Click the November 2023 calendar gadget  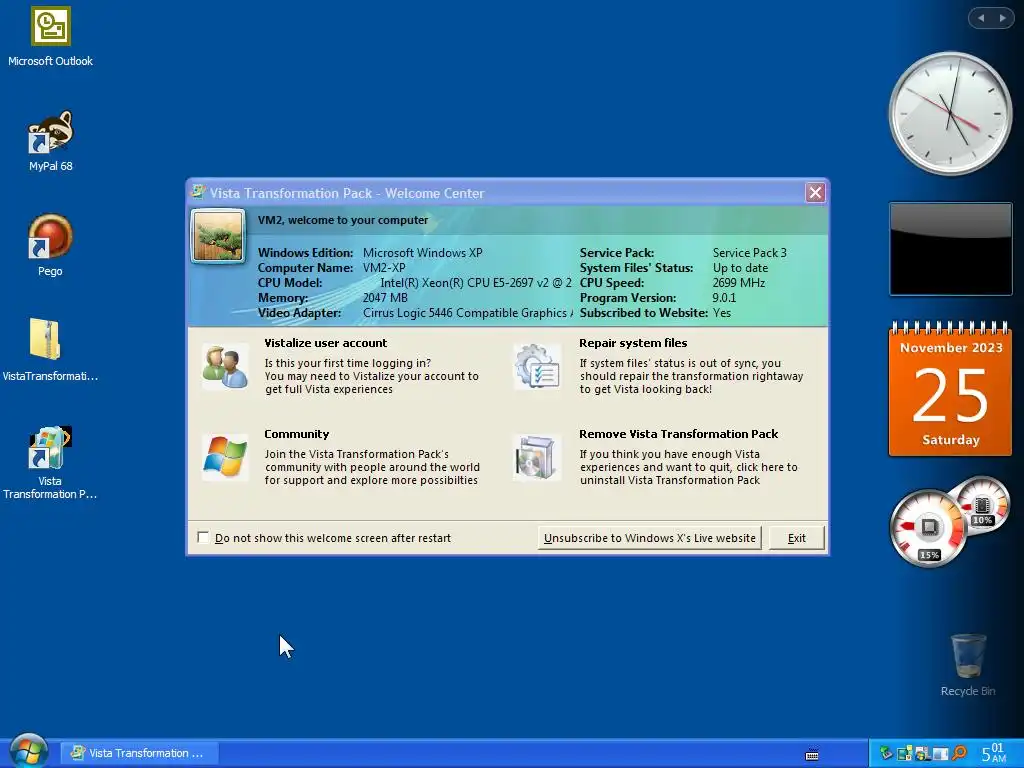(950, 388)
